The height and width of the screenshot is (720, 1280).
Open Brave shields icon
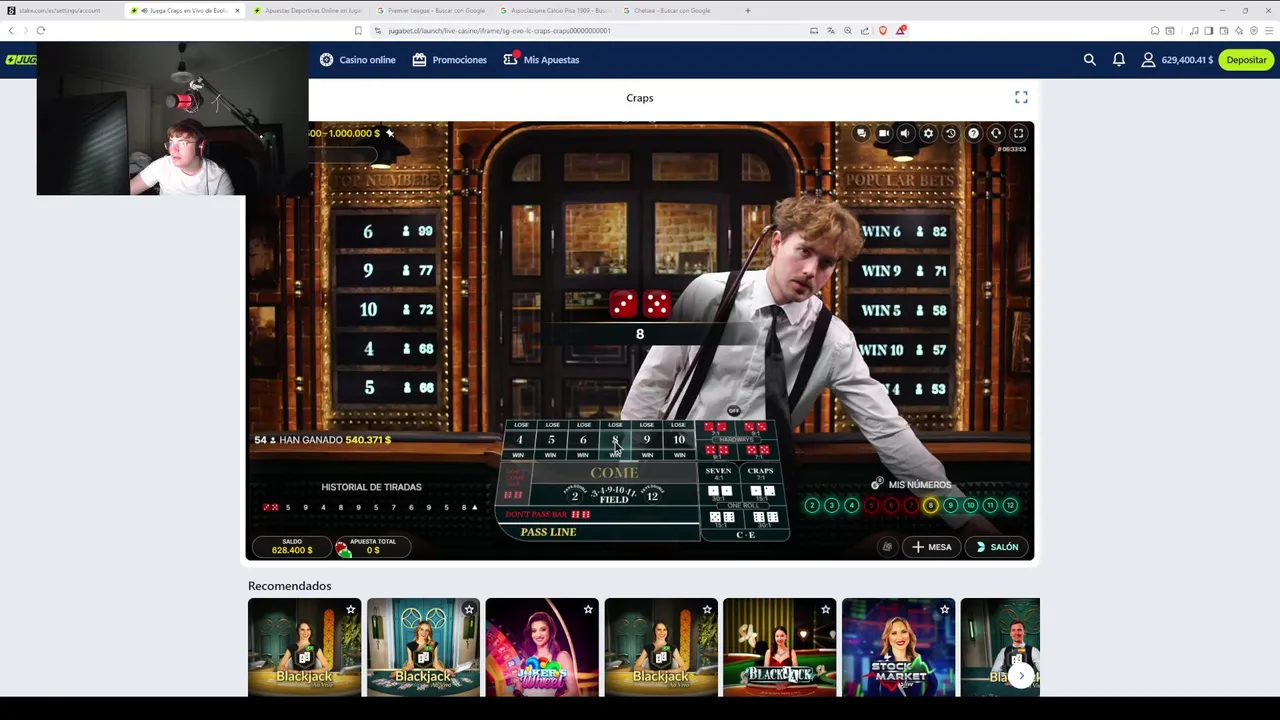tap(882, 30)
